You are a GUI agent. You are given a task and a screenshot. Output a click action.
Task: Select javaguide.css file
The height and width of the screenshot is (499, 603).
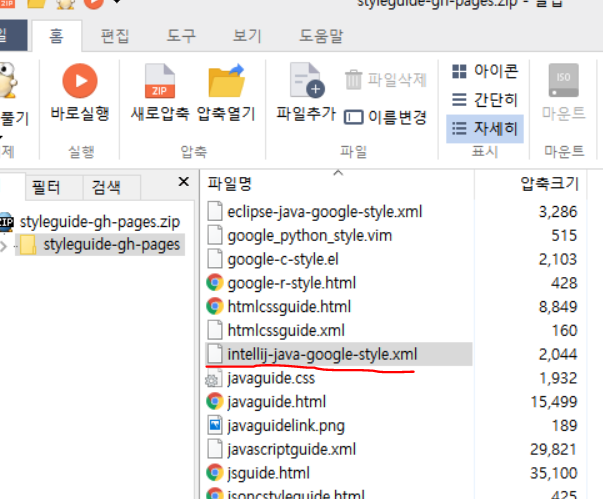pyautogui.click(x=271, y=378)
